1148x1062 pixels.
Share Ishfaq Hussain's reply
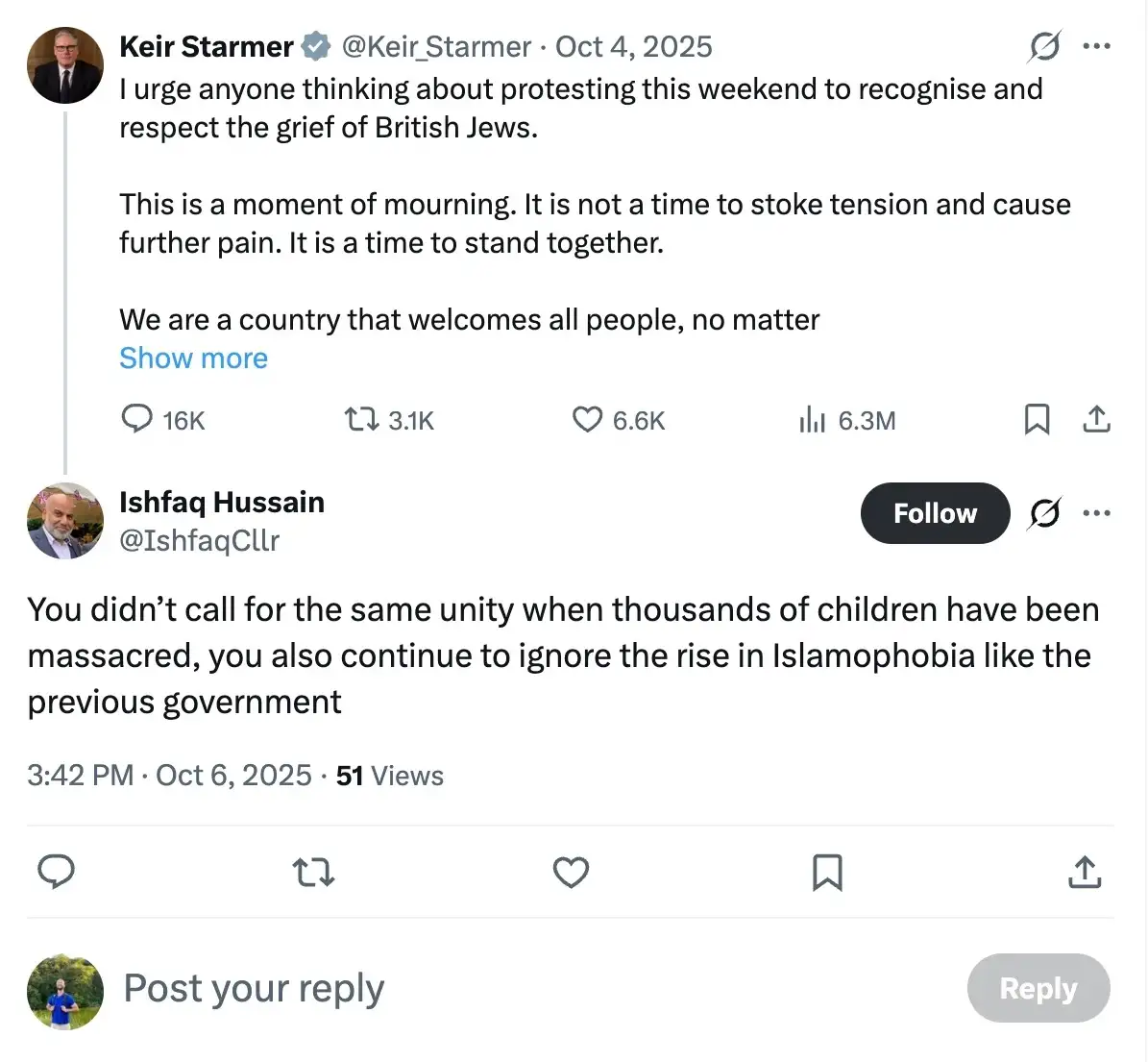pos(1085,872)
